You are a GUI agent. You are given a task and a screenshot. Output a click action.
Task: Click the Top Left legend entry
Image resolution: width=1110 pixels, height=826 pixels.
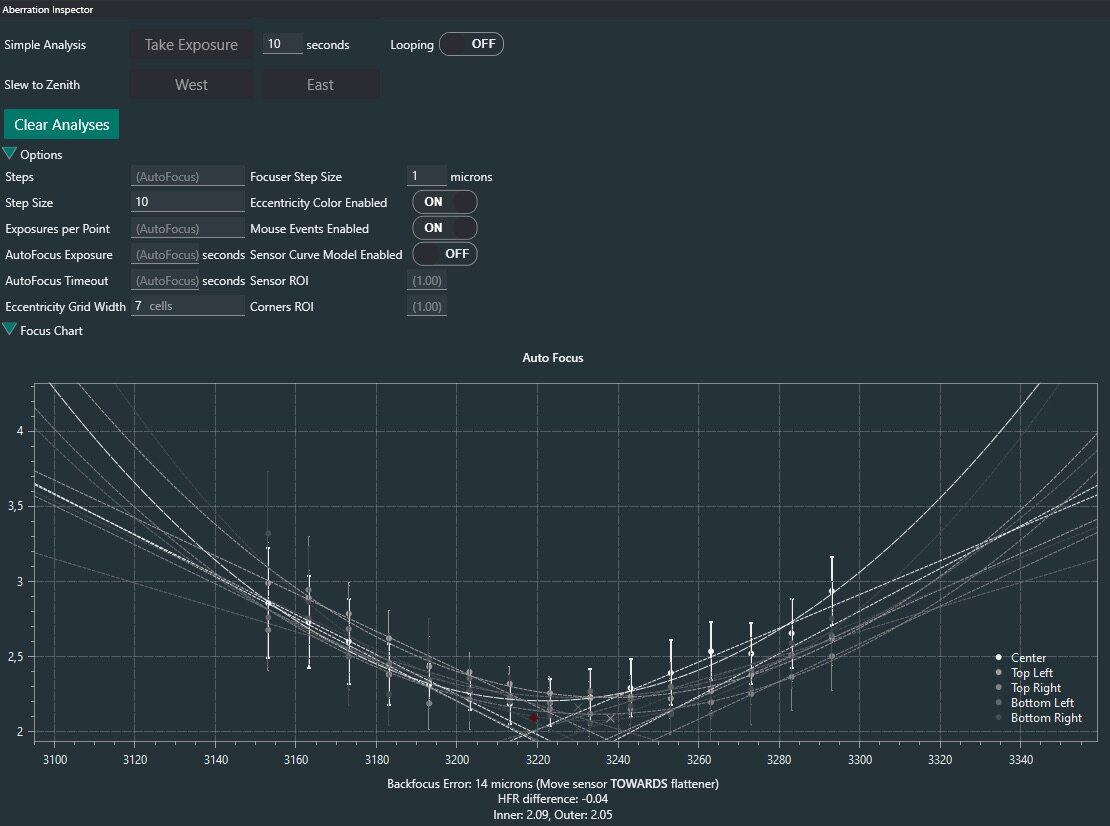tap(1024, 672)
